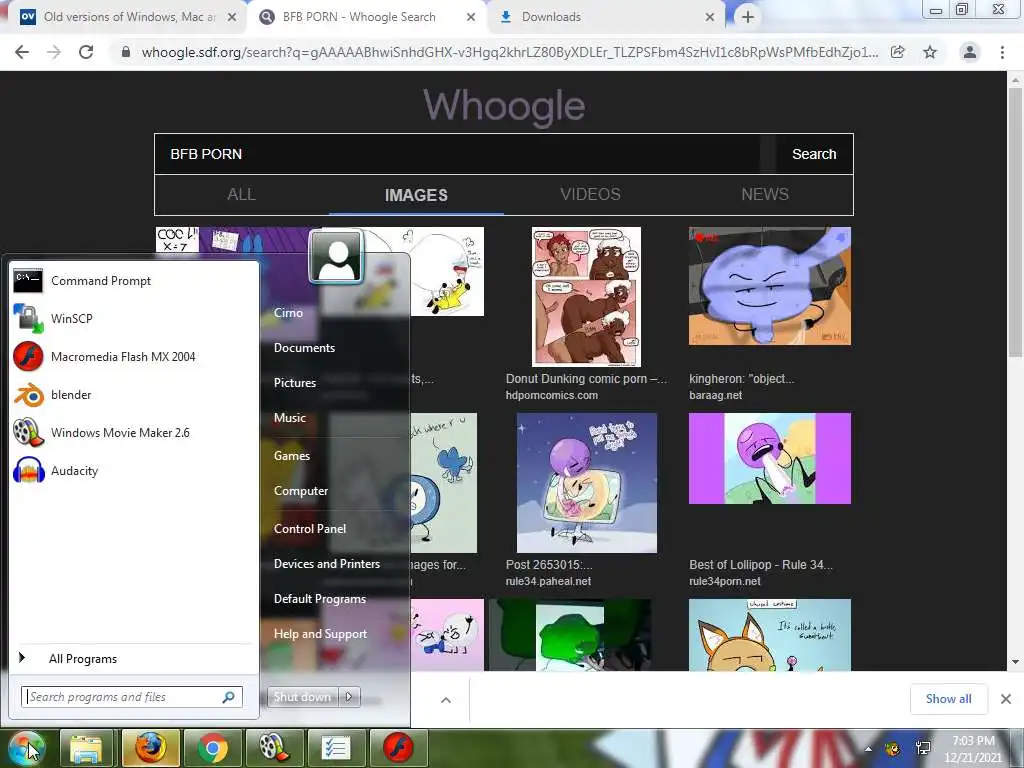Viewport: 1024px width, 768px height.
Task: Open Default Programs
Action: tap(319, 599)
